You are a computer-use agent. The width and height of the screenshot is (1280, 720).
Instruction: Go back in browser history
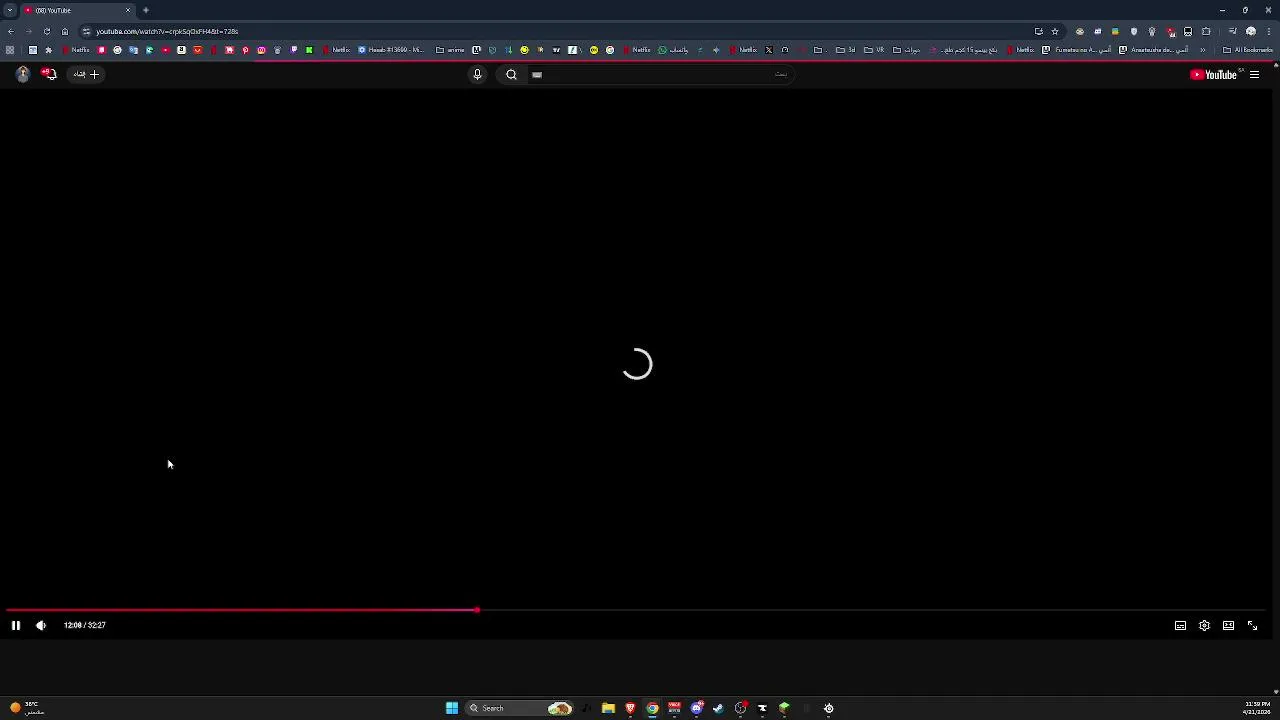(x=11, y=31)
